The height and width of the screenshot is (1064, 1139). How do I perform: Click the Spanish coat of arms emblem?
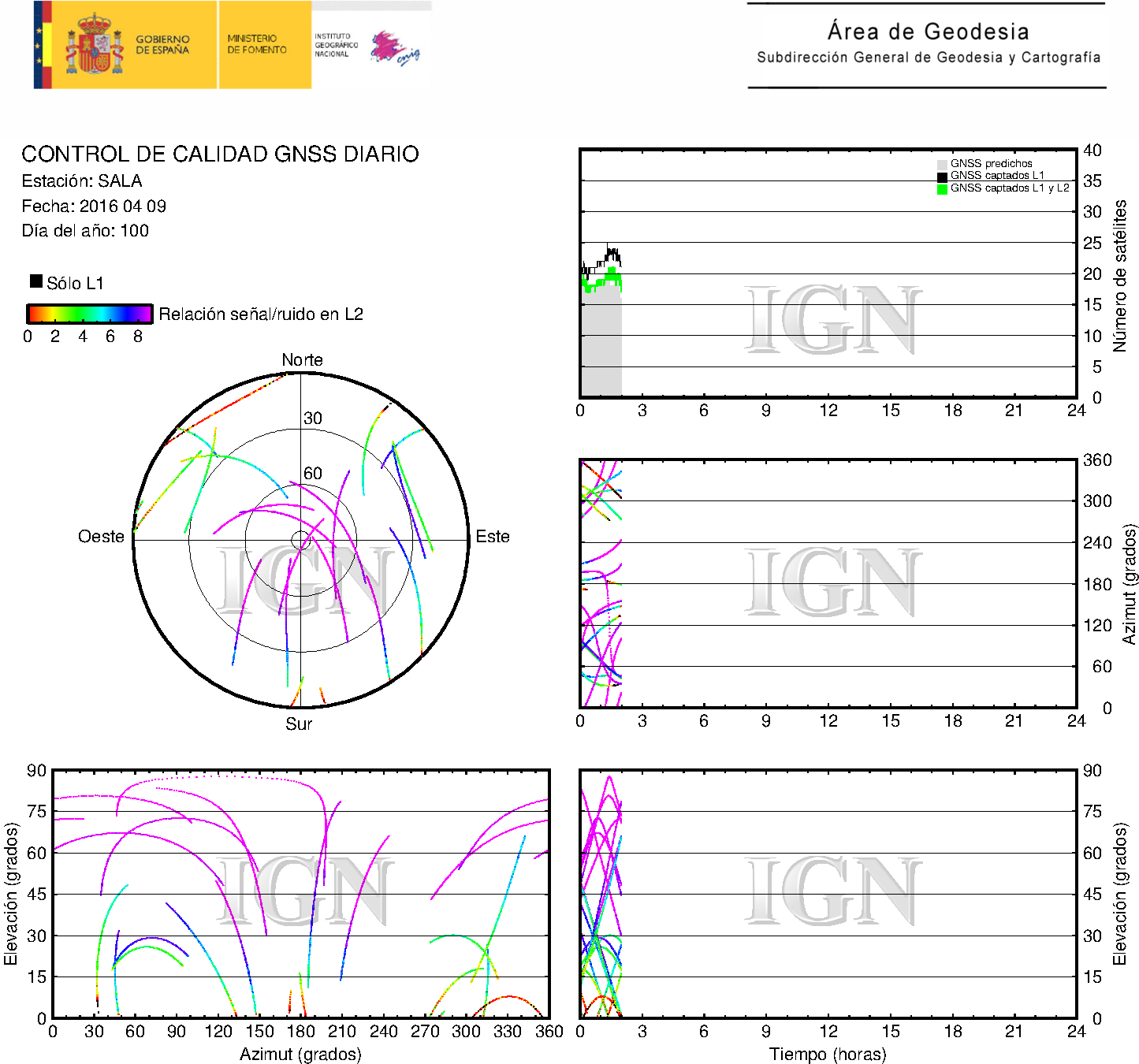tap(94, 46)
